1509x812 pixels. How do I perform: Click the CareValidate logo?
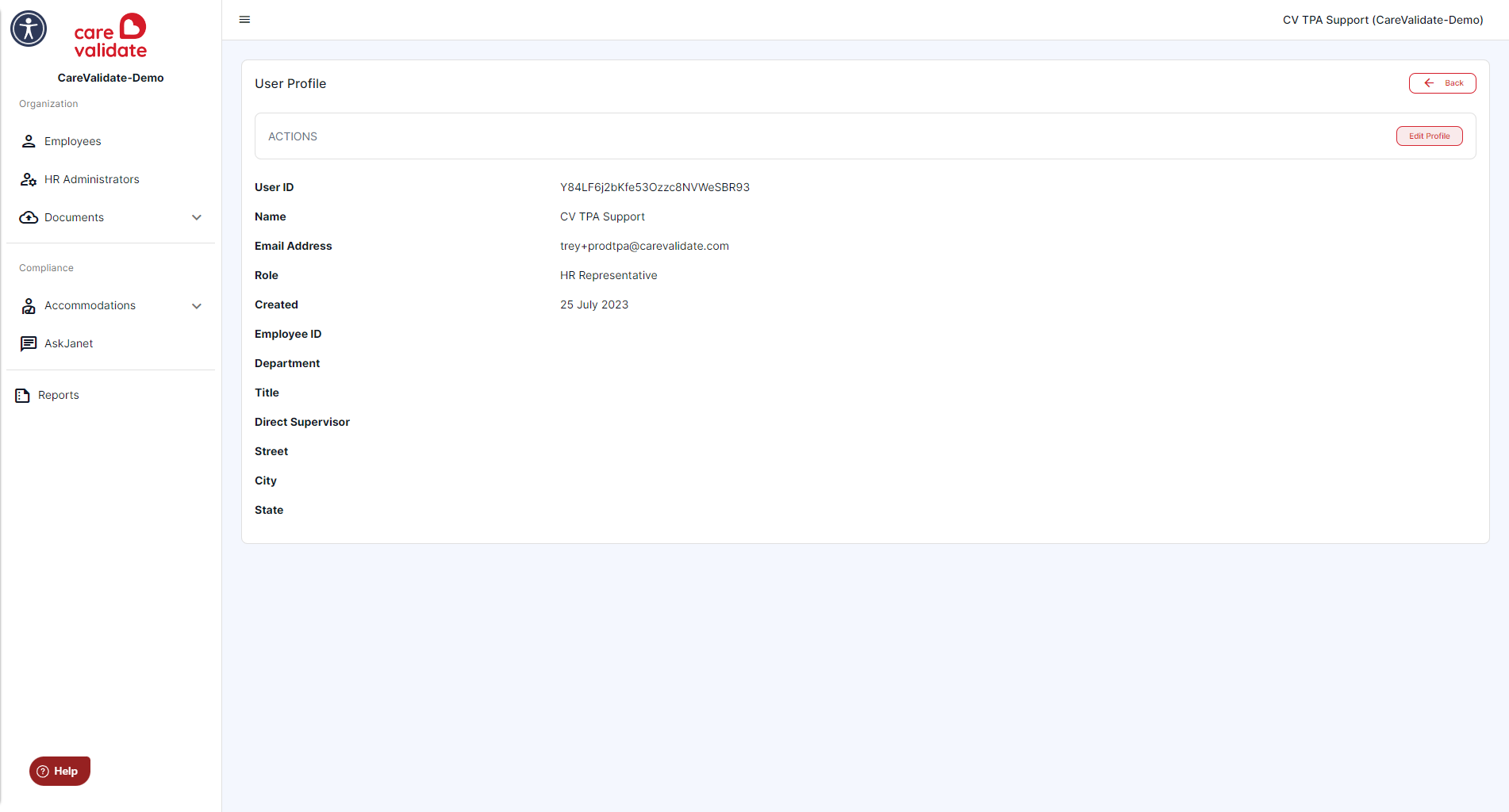tap(110, 36)
